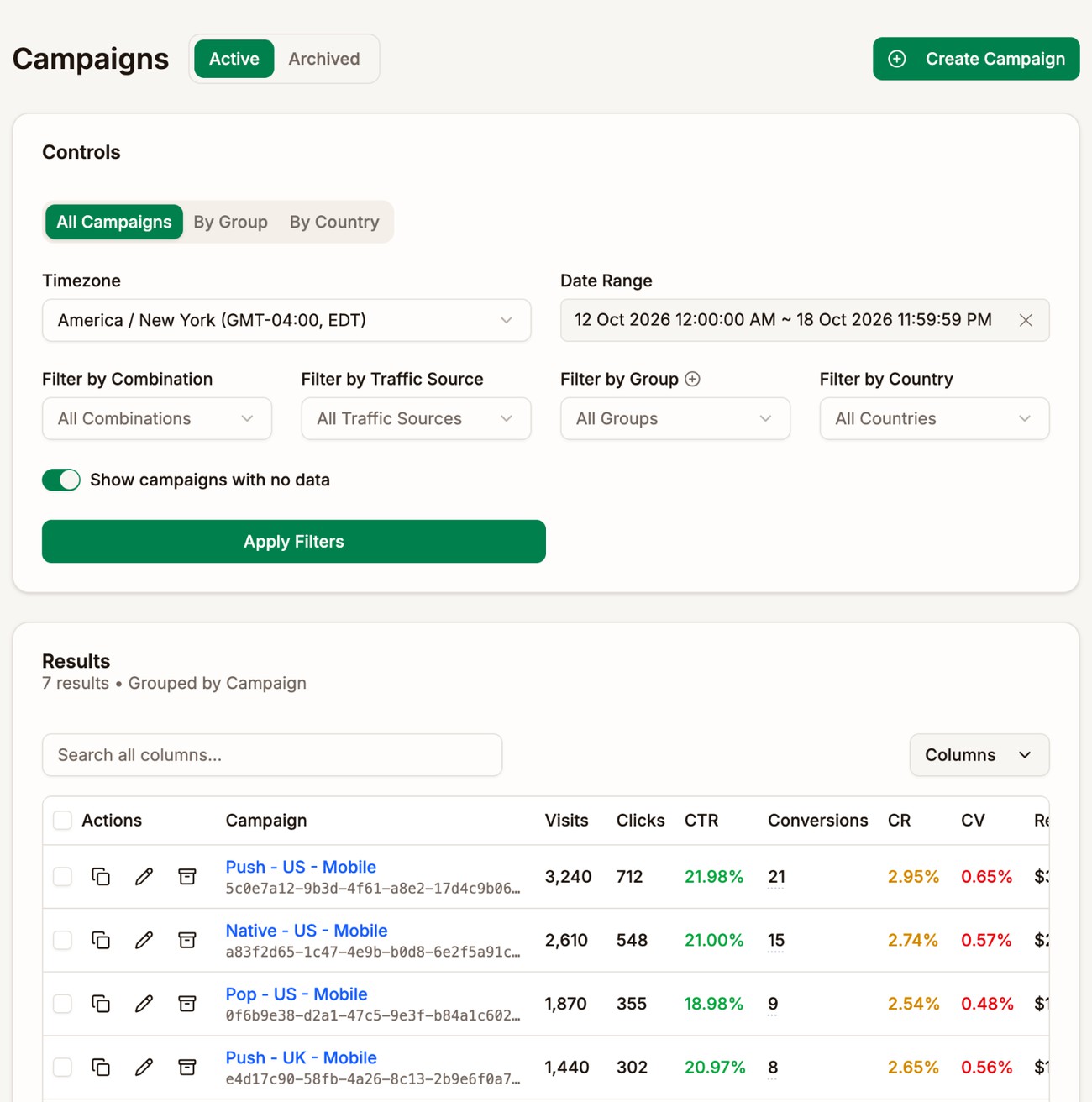Switch to the Active tab
This screenshot has width=1092, height=1102.
234,59
